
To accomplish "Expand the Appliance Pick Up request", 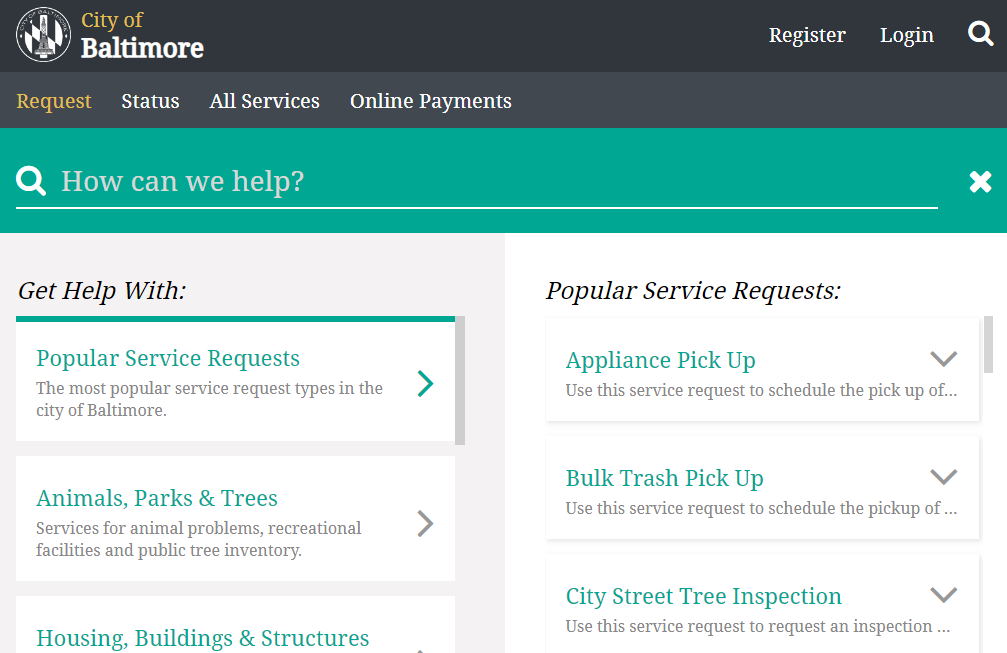I will pyautogui.click(x=943, y=360).
